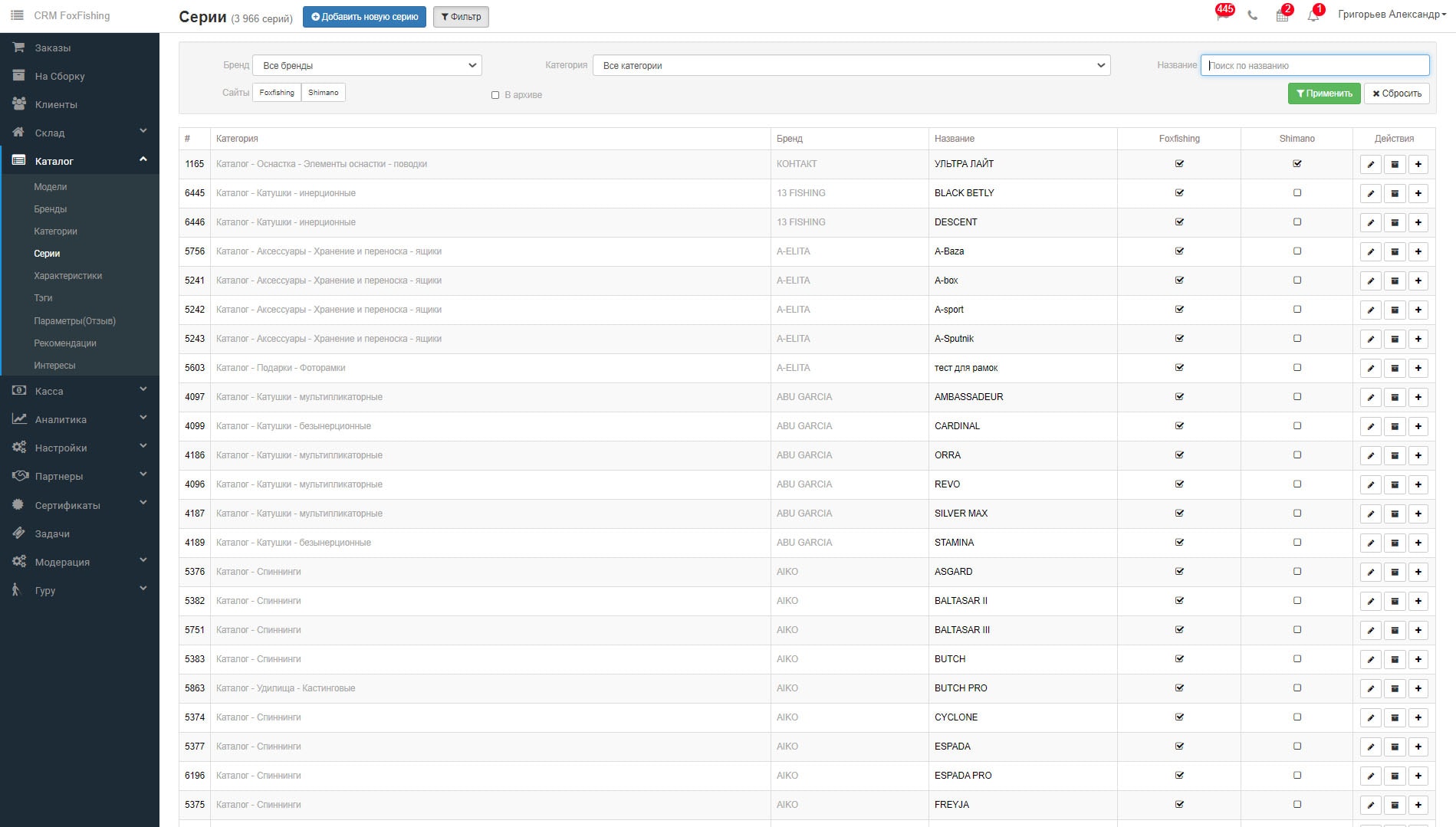Click the shopping cart icon for Заказы
Image resolution: width=1456 pixels, height=827 pixels.
pyautogui.click(x=18, y=48)
